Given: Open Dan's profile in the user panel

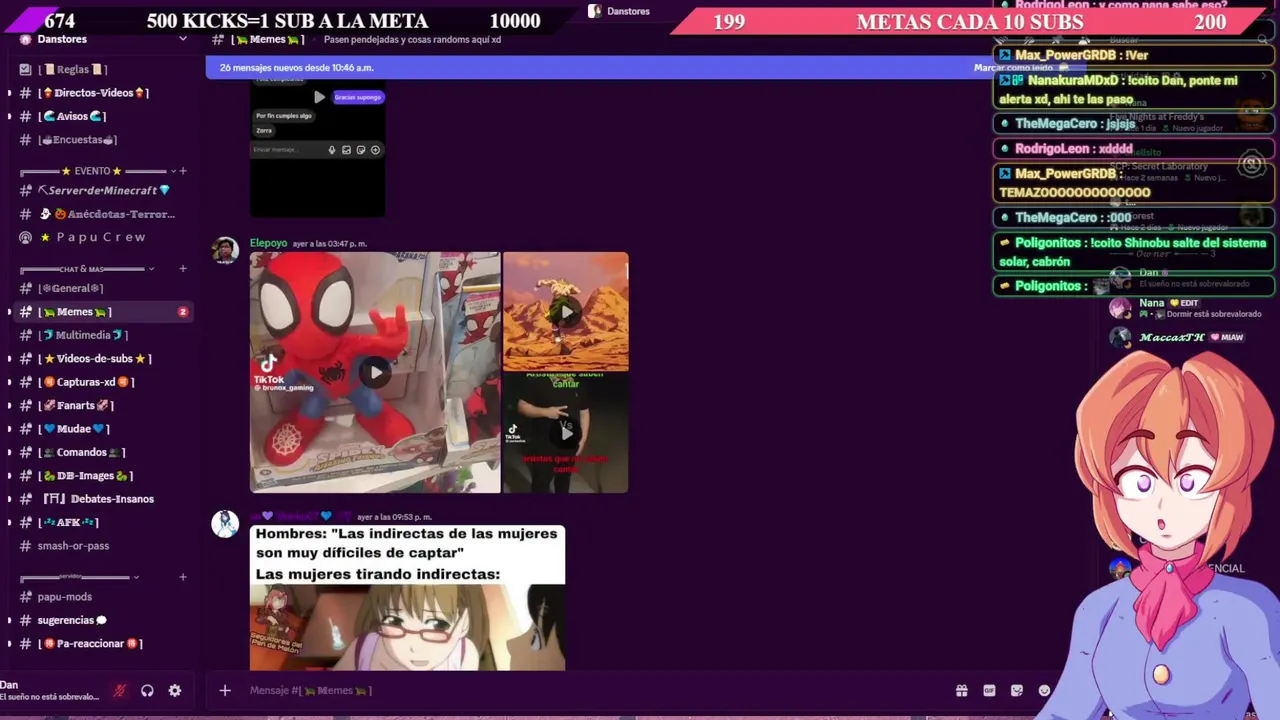Looking at the screenshot, I should point(50,690).
